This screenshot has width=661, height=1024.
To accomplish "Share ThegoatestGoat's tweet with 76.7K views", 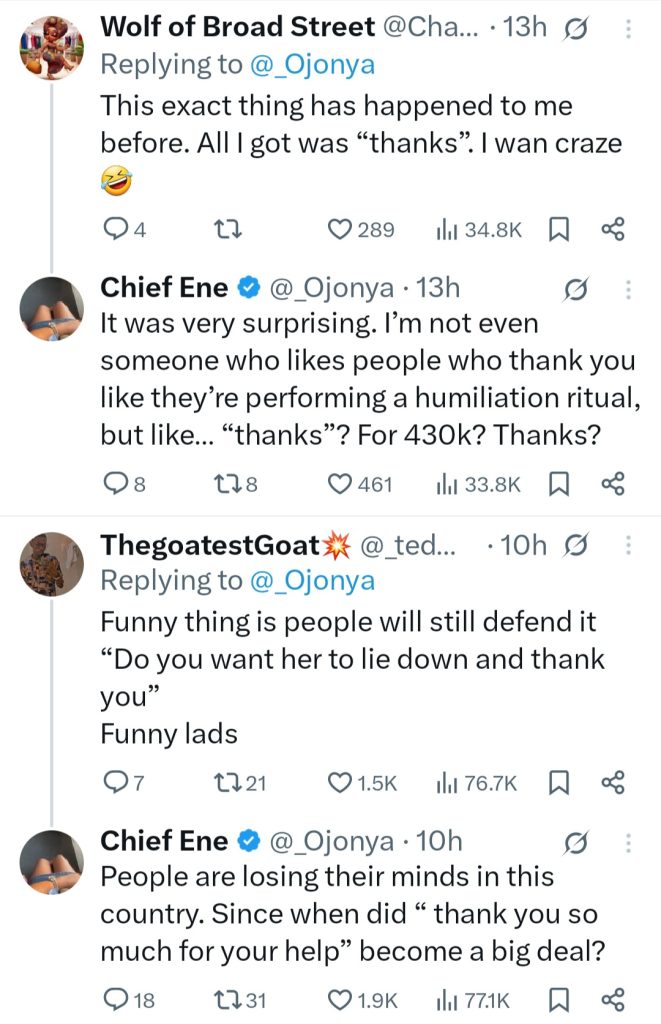I will (612, 783).
